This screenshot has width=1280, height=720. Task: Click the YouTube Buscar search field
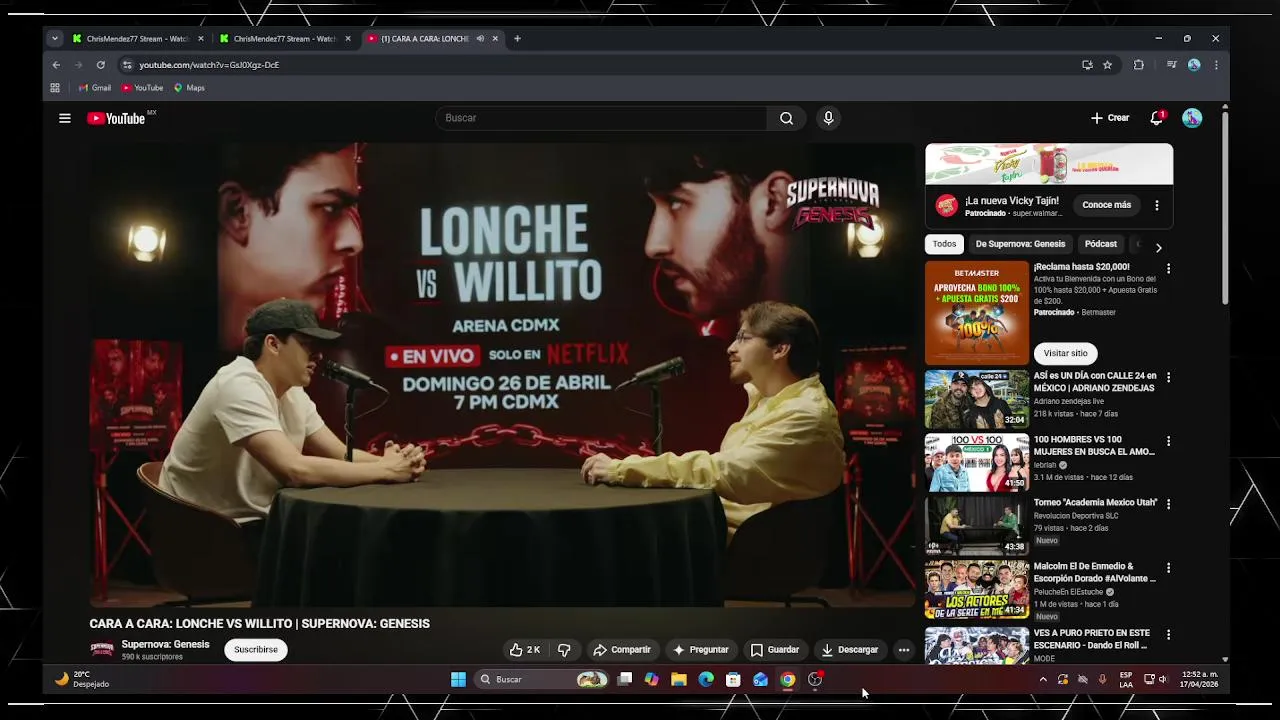(601, 118)
